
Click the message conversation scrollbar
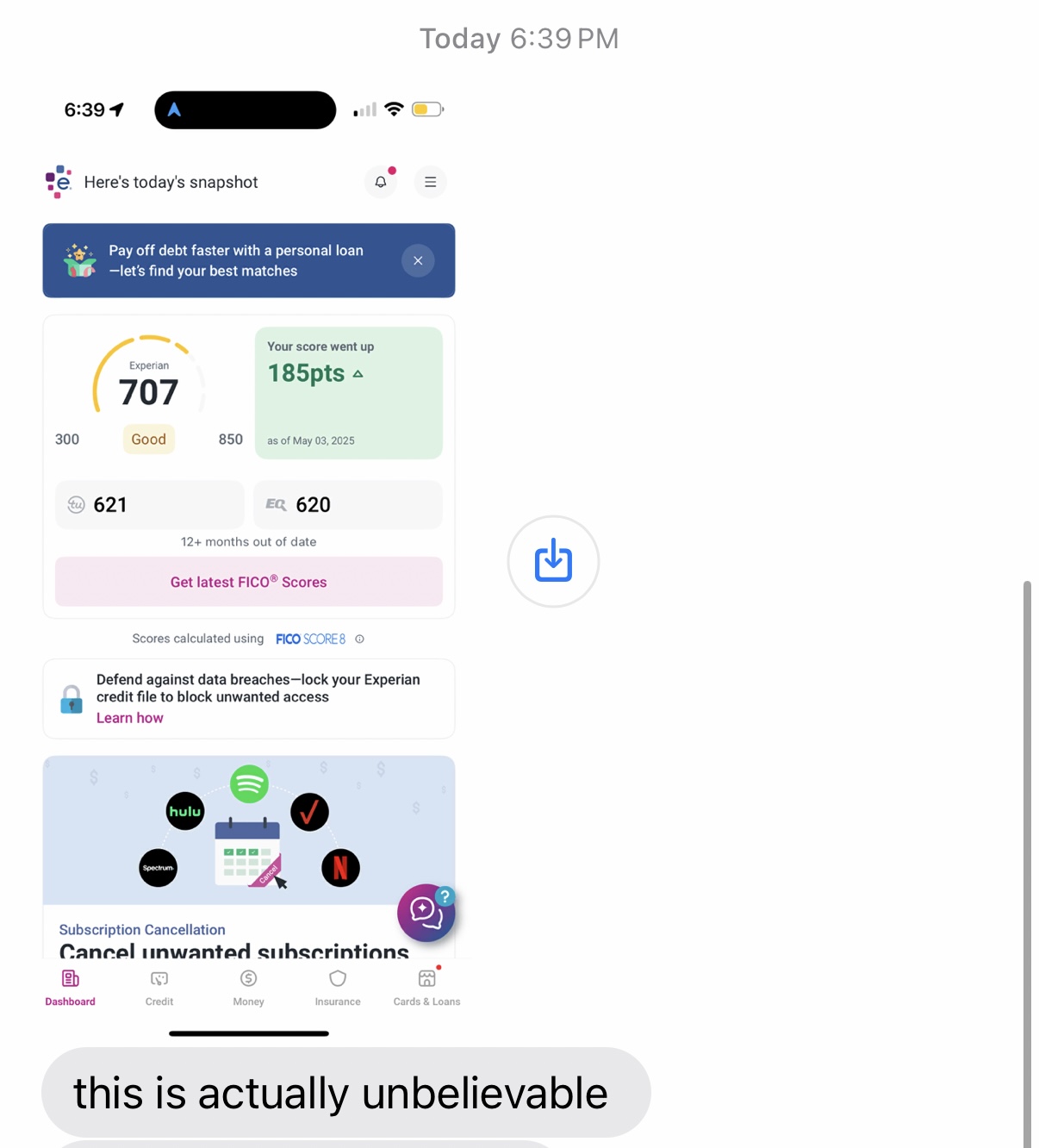(x=1027, y=864)
